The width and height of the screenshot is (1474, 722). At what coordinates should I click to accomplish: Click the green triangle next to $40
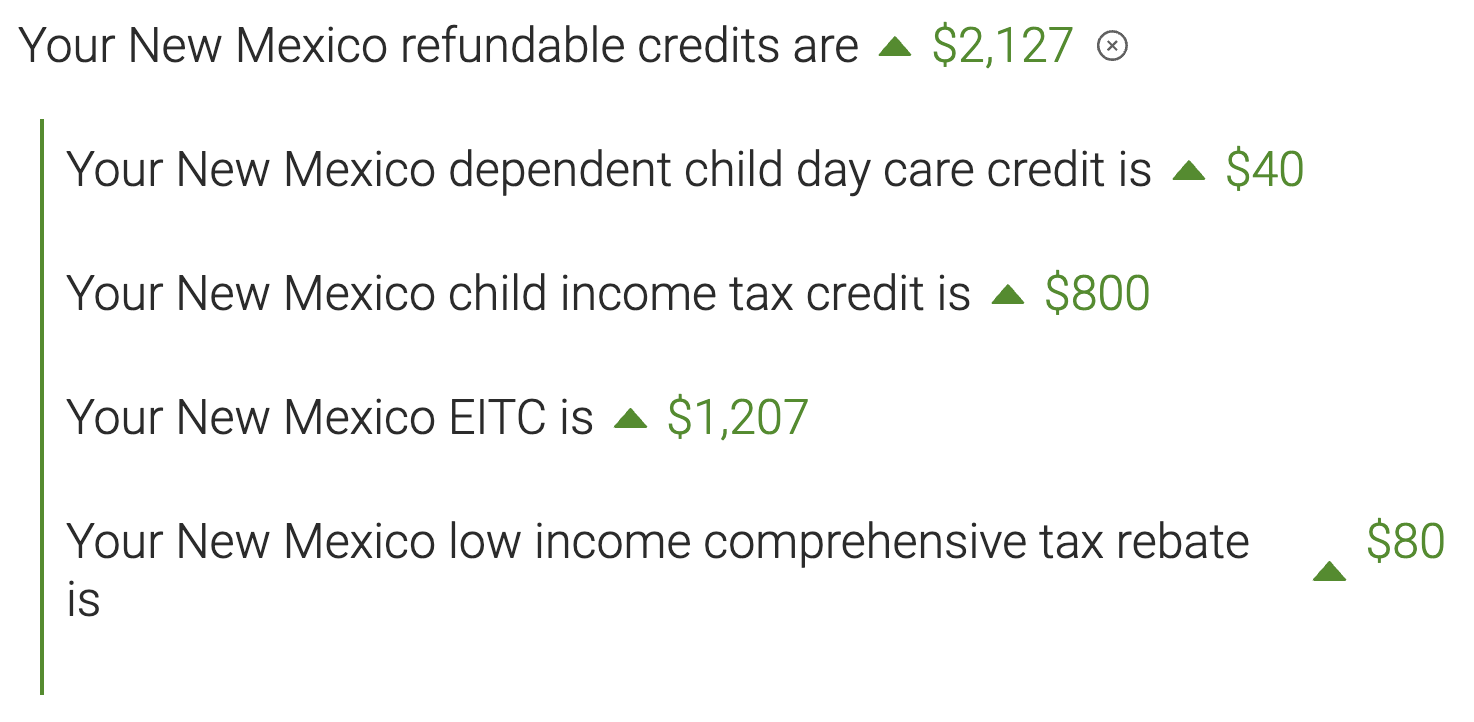coord(1189,171)
